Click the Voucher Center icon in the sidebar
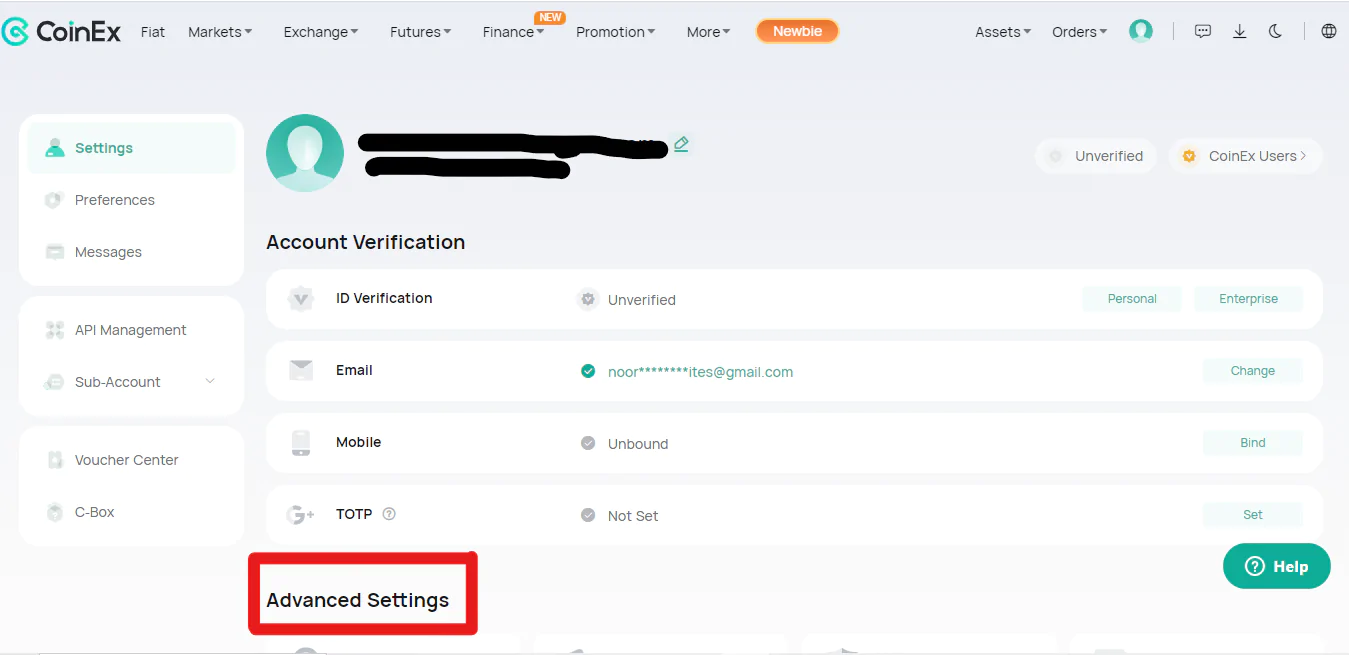The image size is (1349, 655). click(55, 460)
